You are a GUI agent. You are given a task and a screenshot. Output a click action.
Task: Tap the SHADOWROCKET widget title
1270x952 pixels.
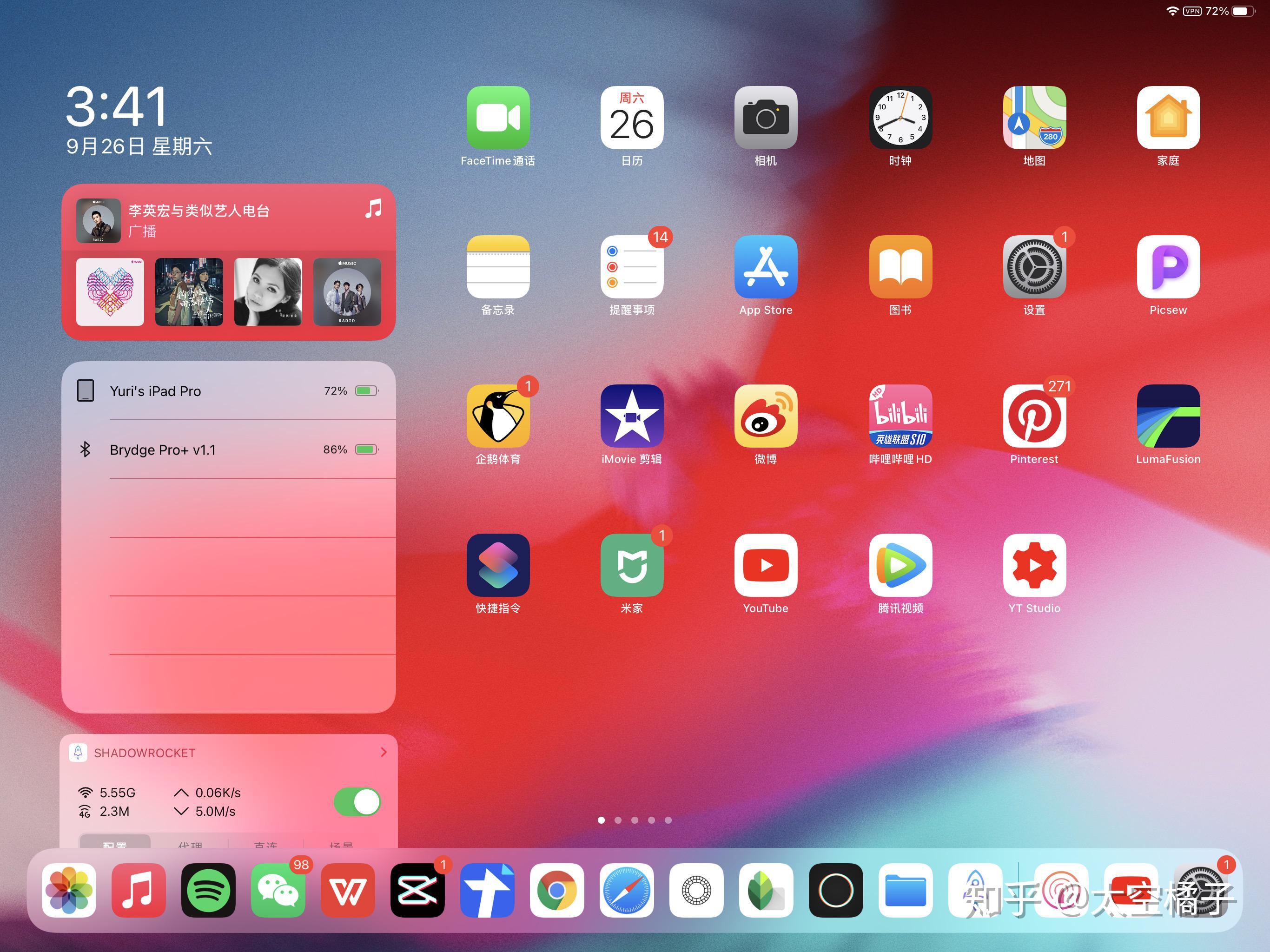point(145,753)
